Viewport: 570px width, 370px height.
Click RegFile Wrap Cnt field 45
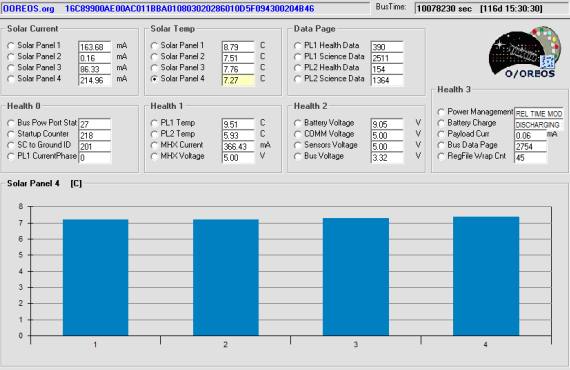(x=530, y=157)
